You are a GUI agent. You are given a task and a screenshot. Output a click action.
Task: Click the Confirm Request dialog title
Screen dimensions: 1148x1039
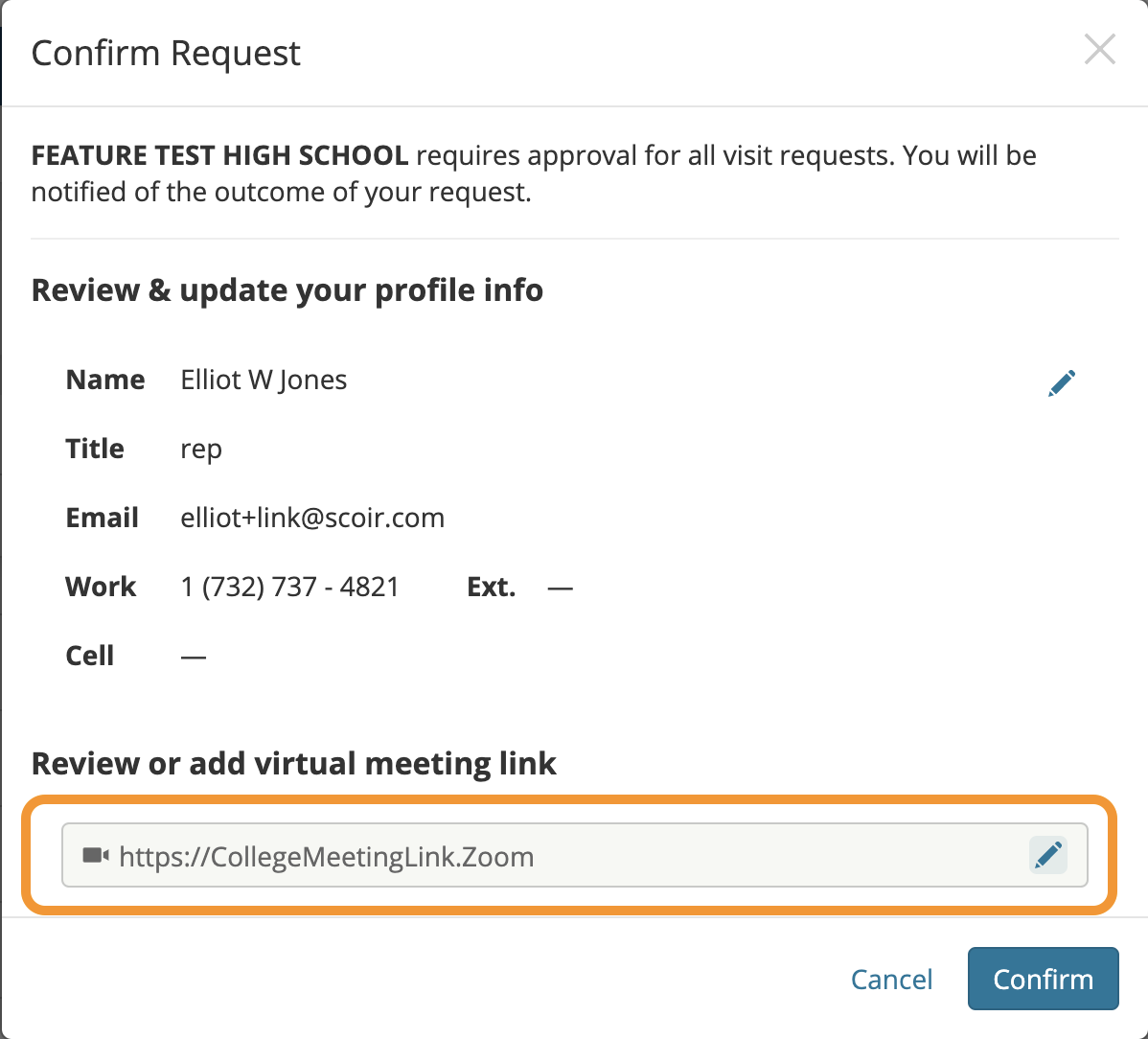(x=166, y=53)
